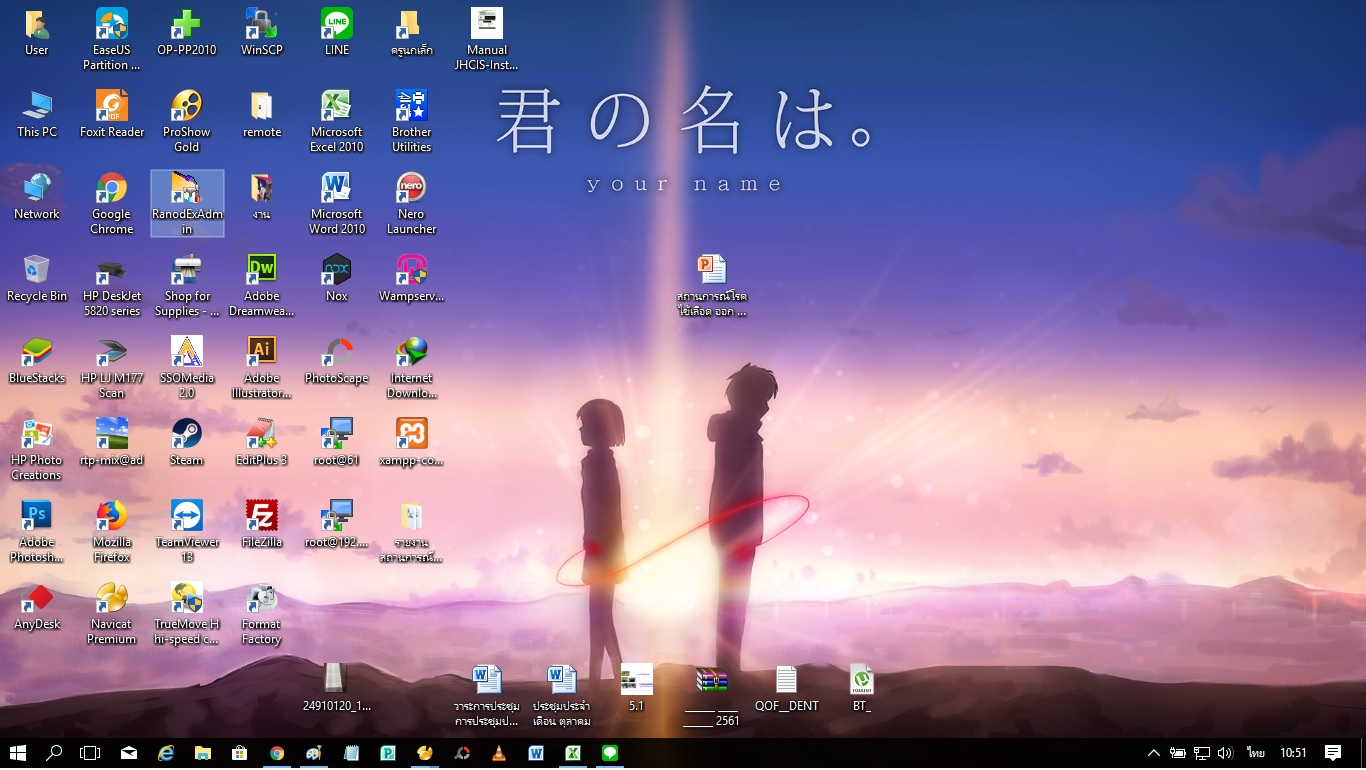This screenshot has width=1366, height=770.
Task: Select the RanodExAdmin desktop icon
Action: (x=187, y=203)
